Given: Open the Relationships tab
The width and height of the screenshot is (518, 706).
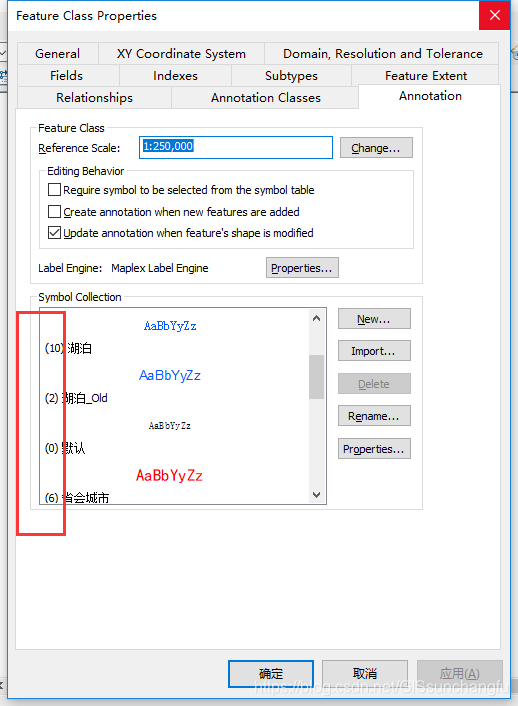Looking at the screenshot, I should point(94,98).
